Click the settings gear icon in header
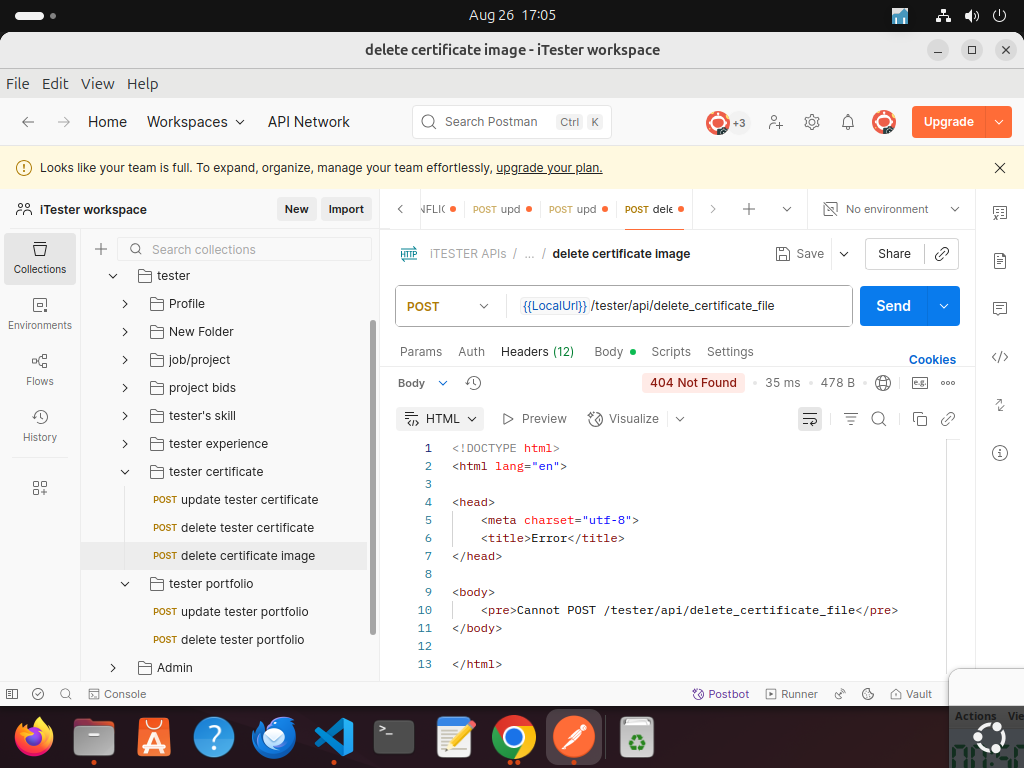1024x768 pixels. click(812, 122)
